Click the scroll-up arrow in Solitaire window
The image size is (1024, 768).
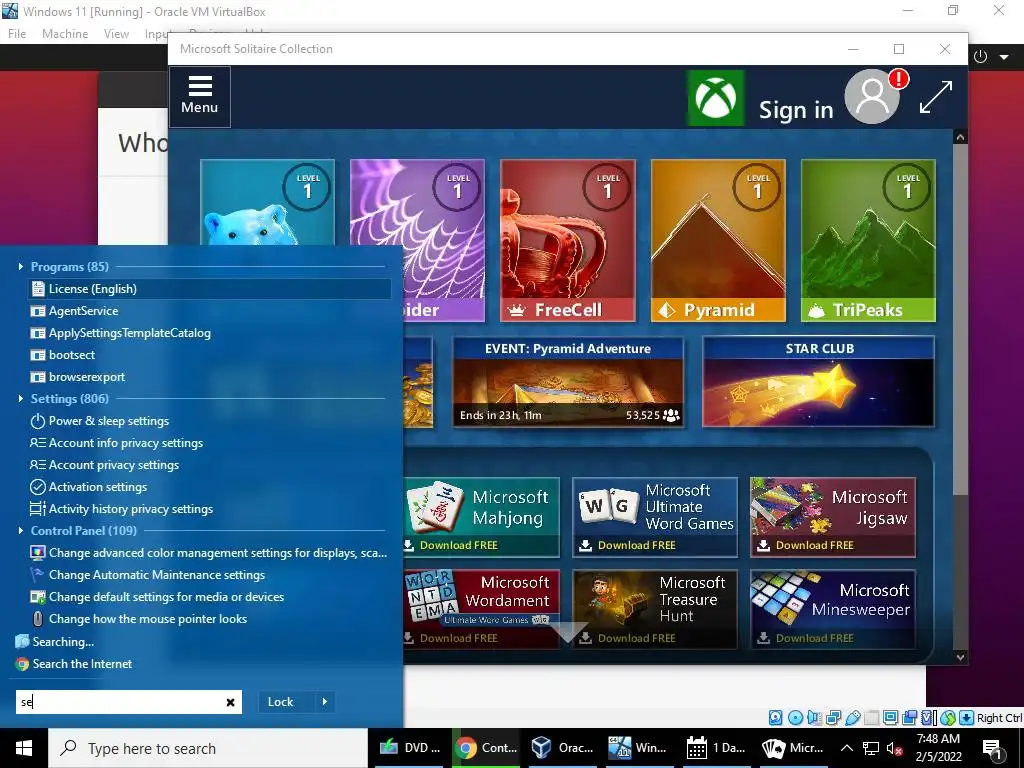tap(960, 137)
